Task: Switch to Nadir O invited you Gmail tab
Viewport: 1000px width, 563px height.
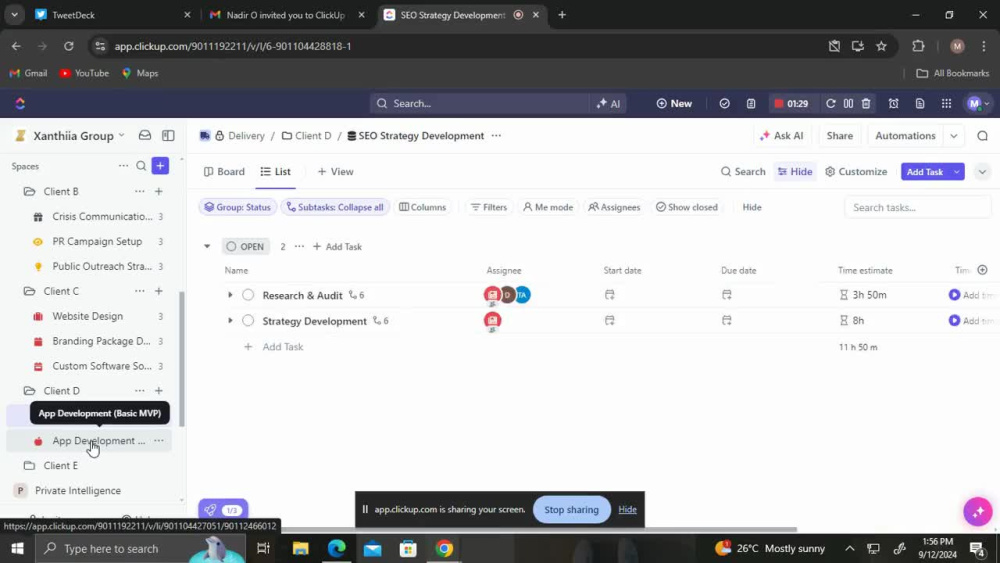Action: click(286, 15)
